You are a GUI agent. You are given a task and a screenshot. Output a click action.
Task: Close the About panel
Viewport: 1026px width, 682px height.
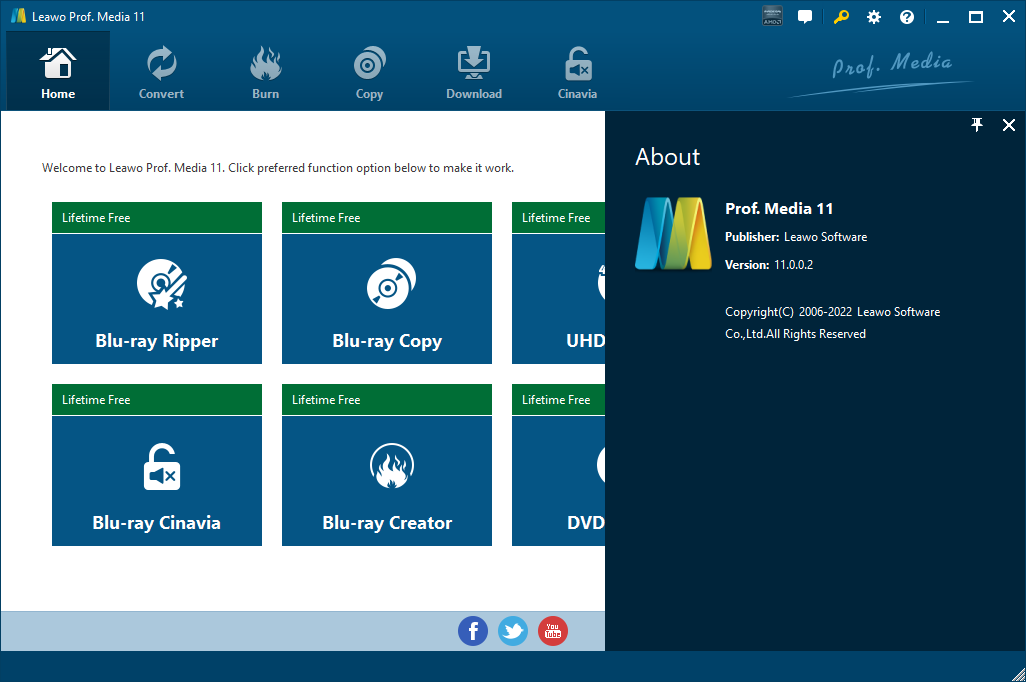coord(1009,125)
